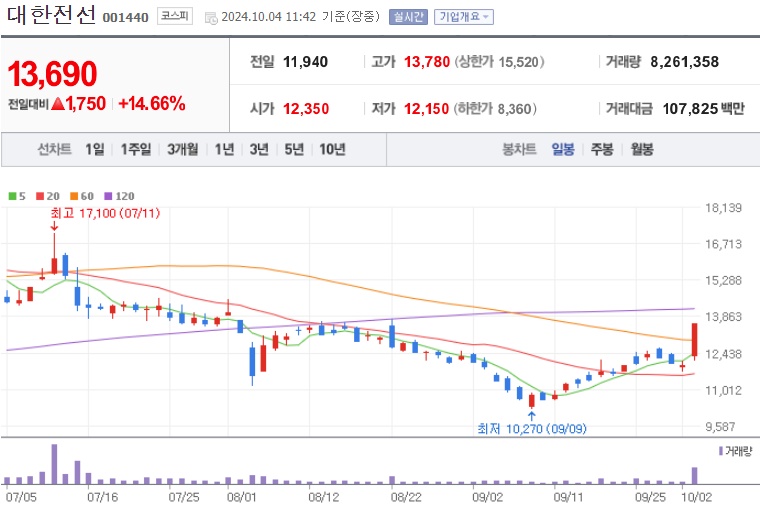
Task: Click the 하한가 8,360 text
Action: coord(495,109)
